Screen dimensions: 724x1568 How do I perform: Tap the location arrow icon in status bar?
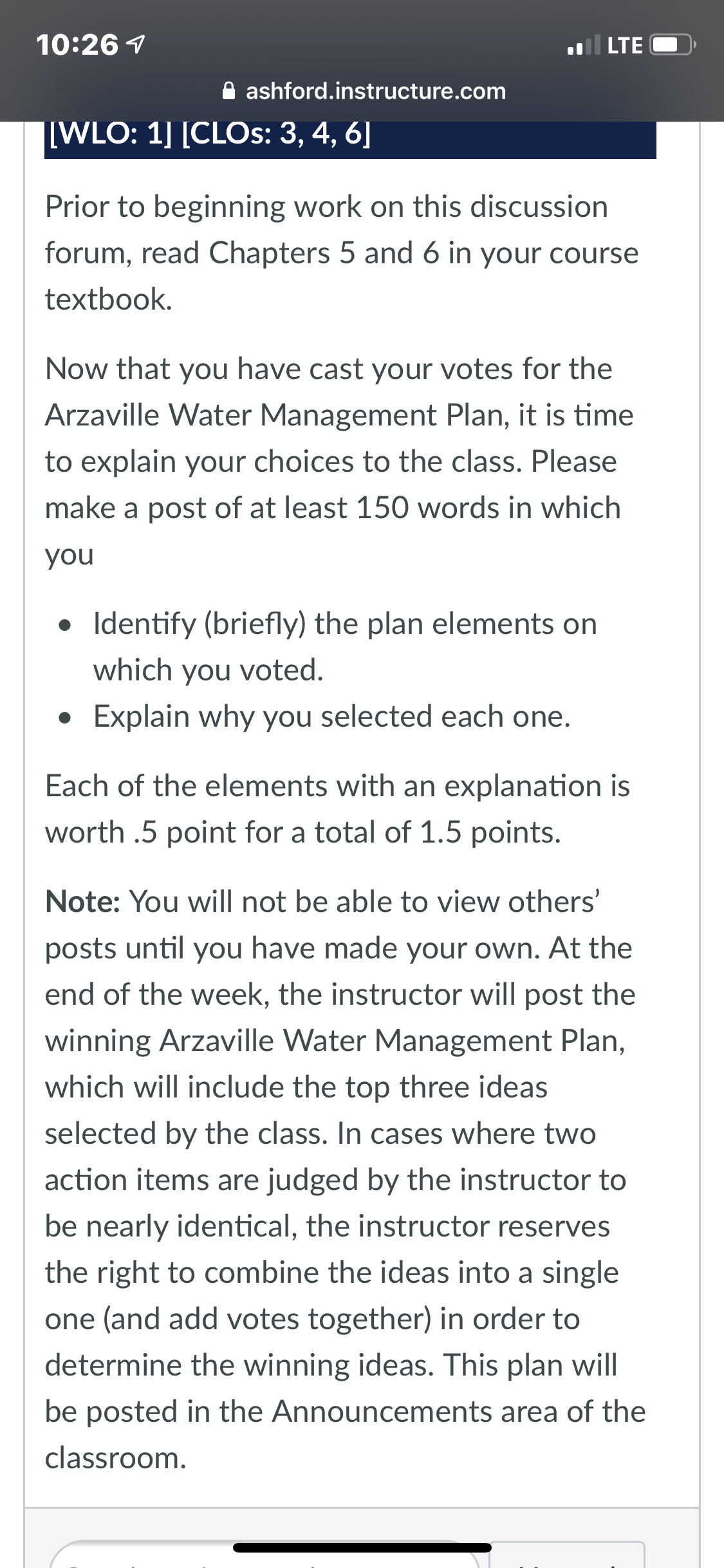tap(135, 44)
